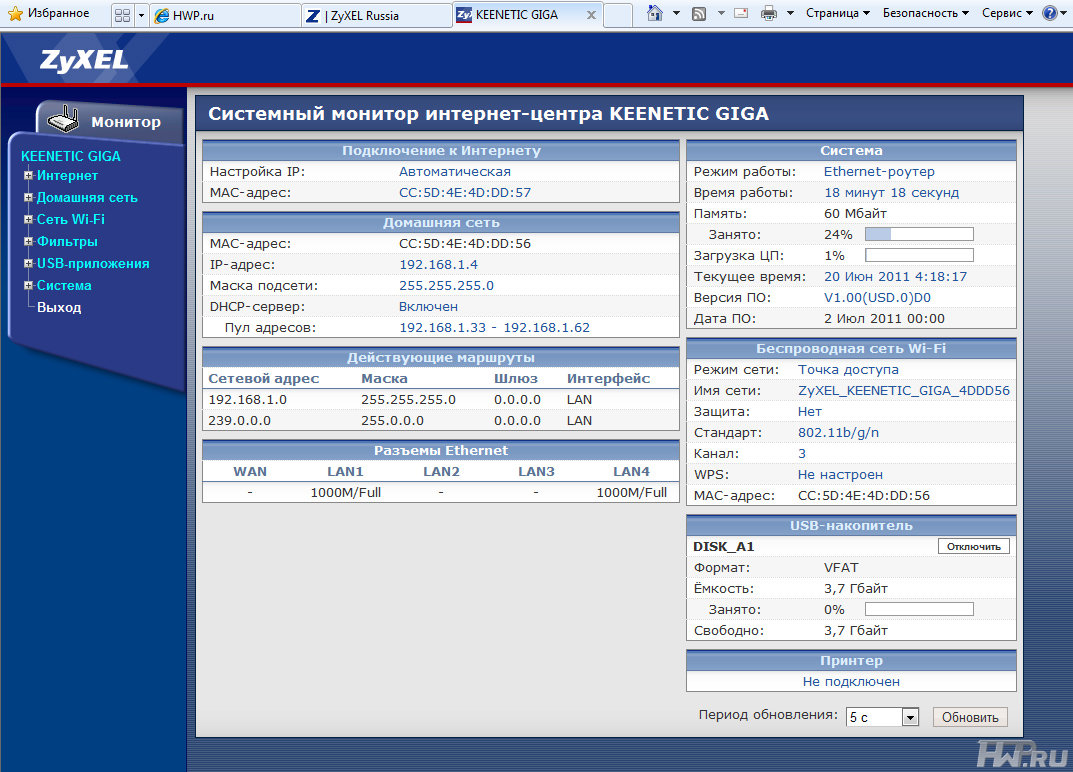Click the WAN MAC address CC:5D:4E:4D:DD:57
Viewport: 1073px width, 772px height.
465,192
